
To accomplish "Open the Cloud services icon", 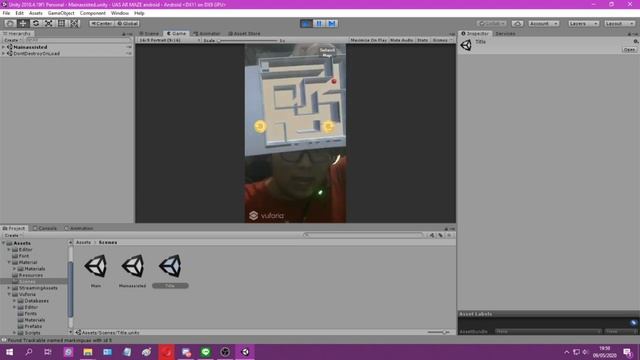I will 518,23.
